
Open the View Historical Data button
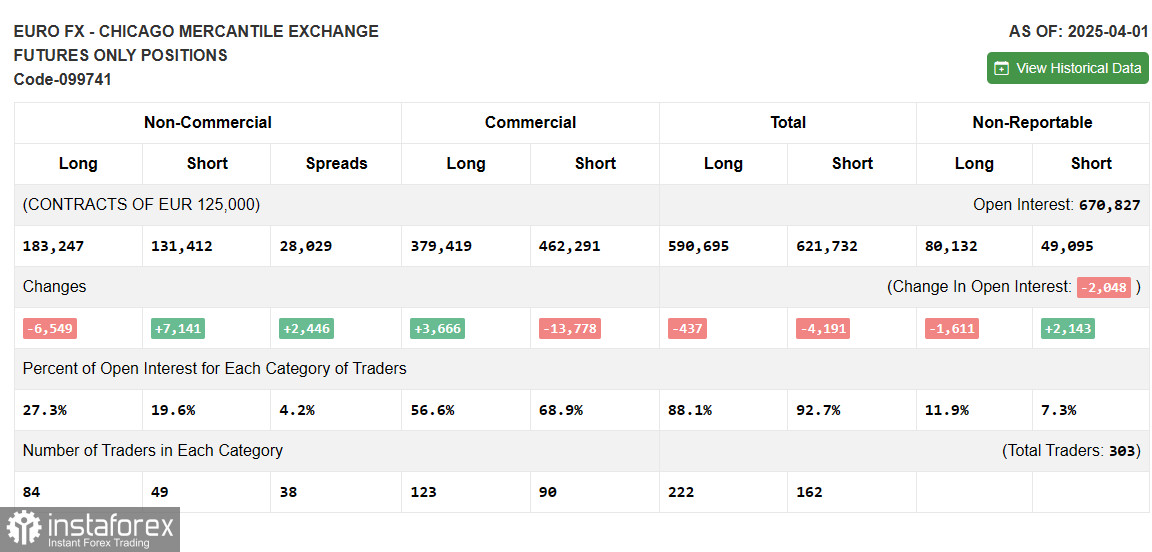(1067, 69)
